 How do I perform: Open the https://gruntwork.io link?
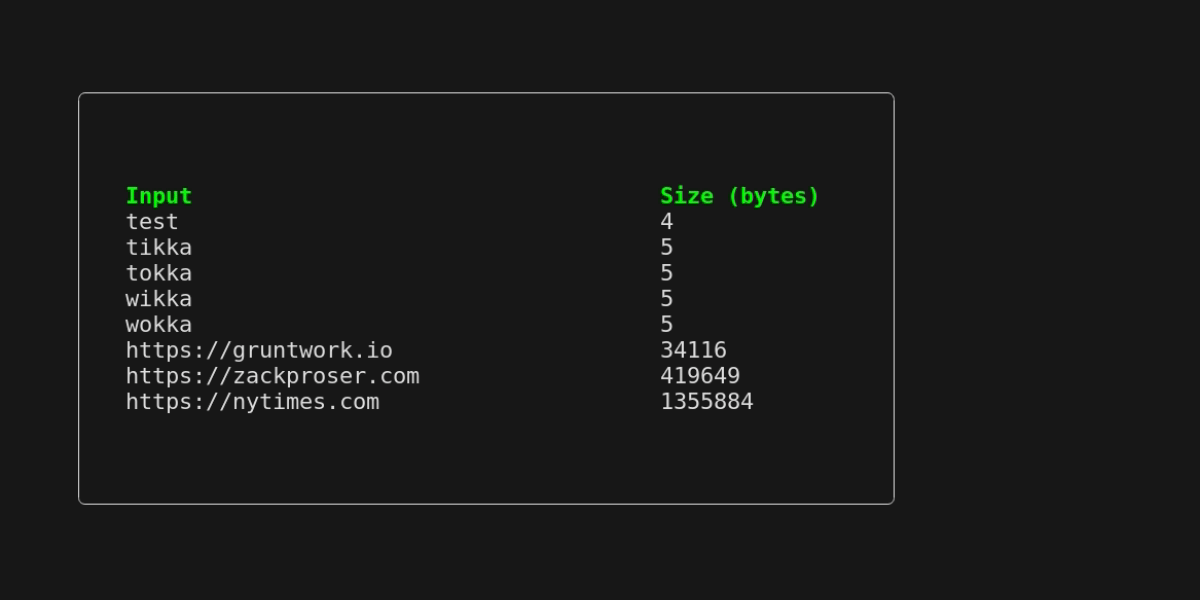[259, 350]
